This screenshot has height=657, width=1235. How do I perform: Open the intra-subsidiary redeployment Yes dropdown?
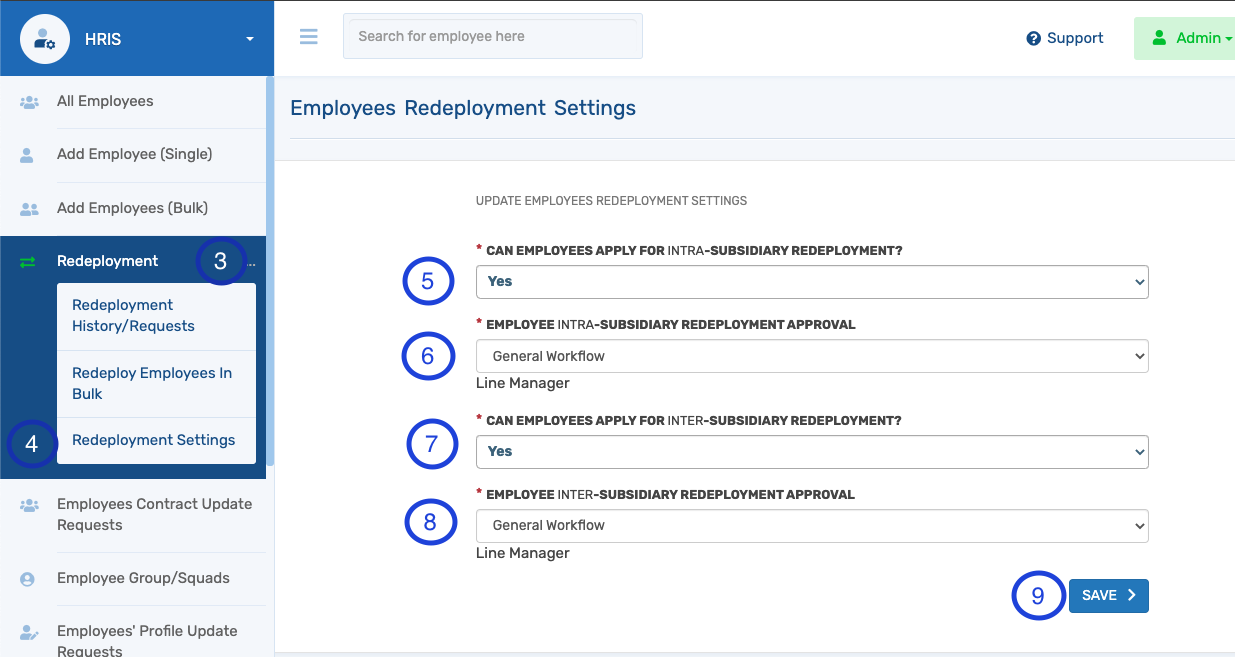(811, 281)
